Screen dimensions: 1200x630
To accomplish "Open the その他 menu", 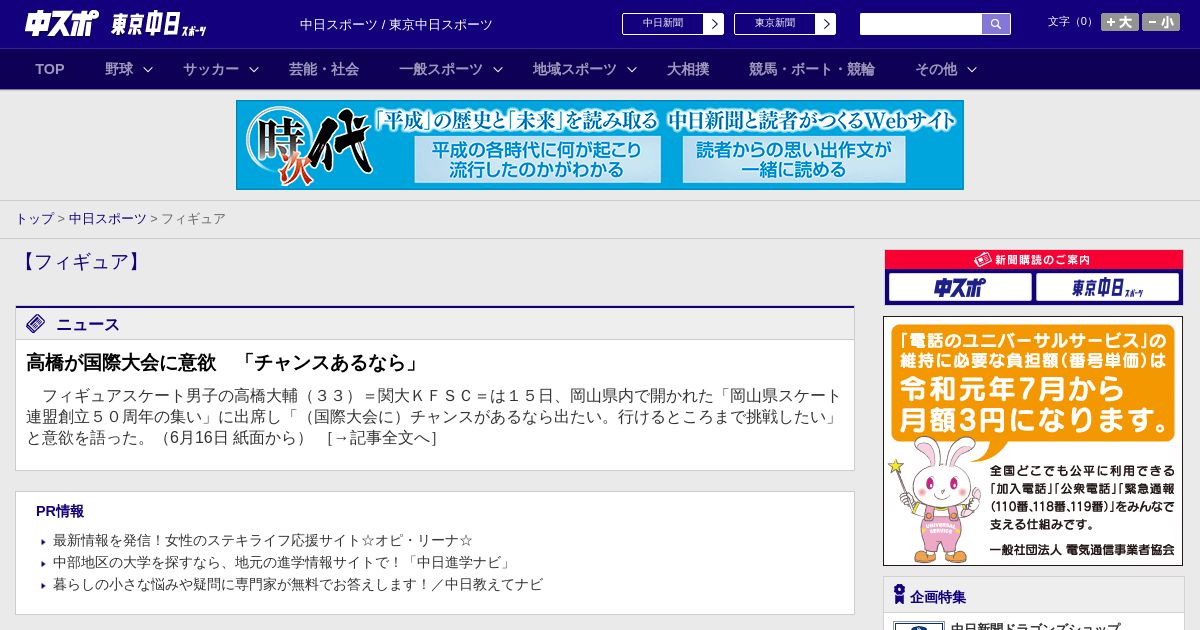I will 936,69.
